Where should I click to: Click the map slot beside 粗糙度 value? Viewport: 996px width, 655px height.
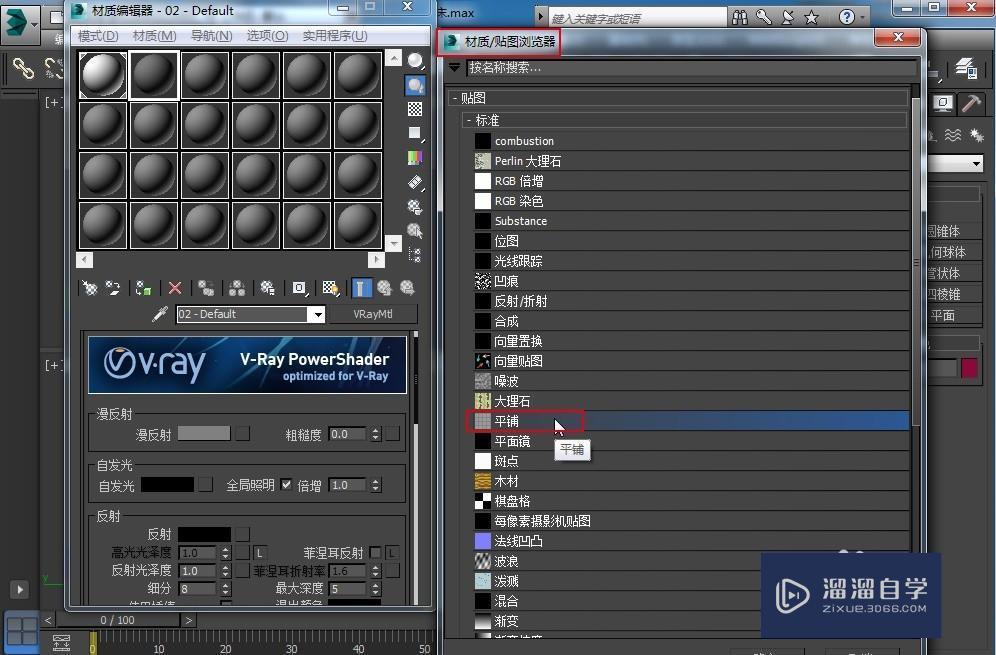tap(393, 434)
